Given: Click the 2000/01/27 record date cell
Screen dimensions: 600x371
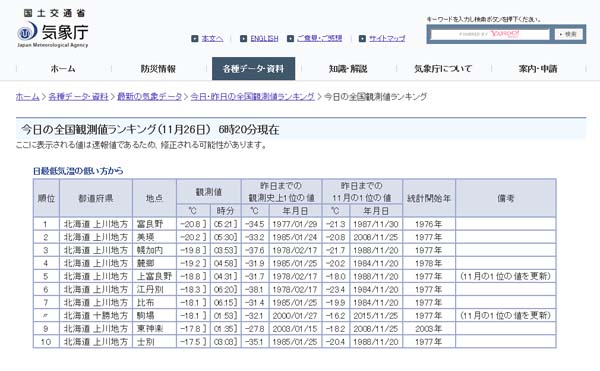Looking at the screenshot, I should coord(295,316).
